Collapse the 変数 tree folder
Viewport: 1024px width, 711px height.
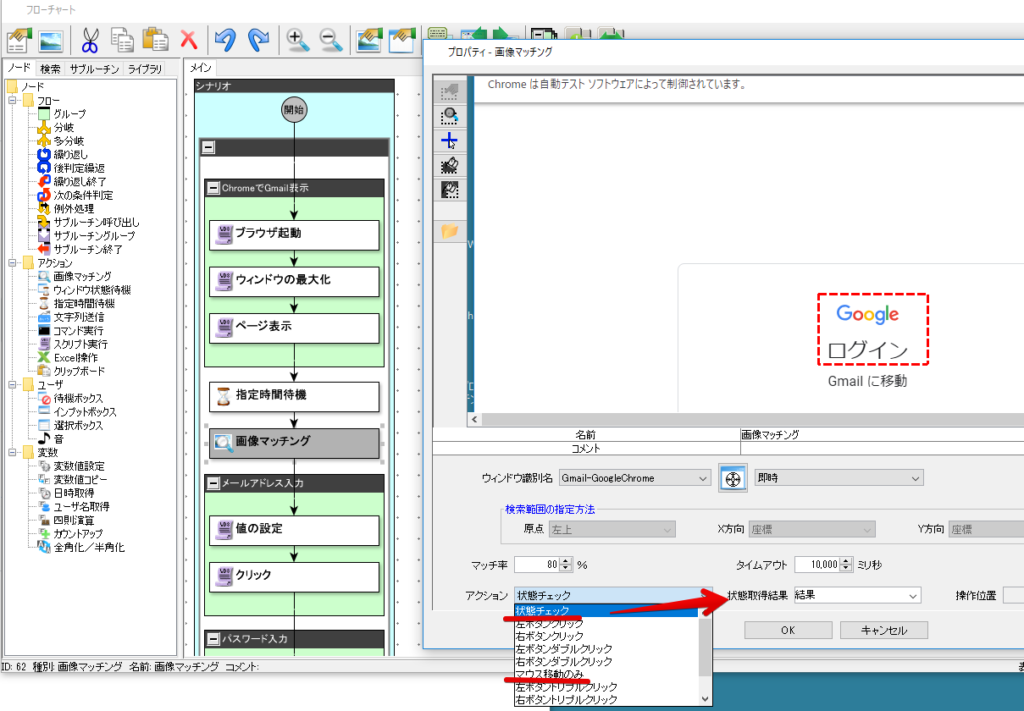(x=12, y=452)
